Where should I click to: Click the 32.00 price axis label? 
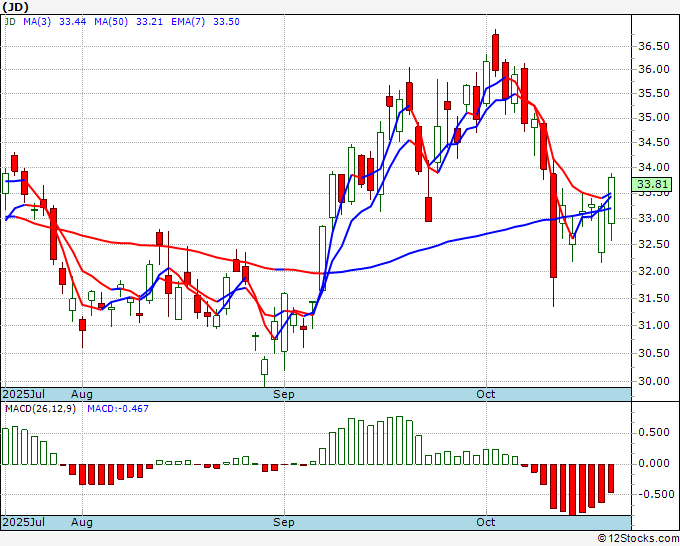(653, 271)
